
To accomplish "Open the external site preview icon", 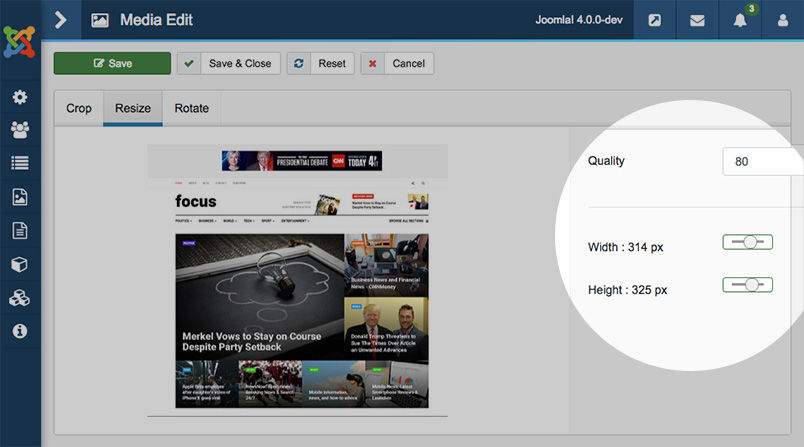I will [654, 20].
